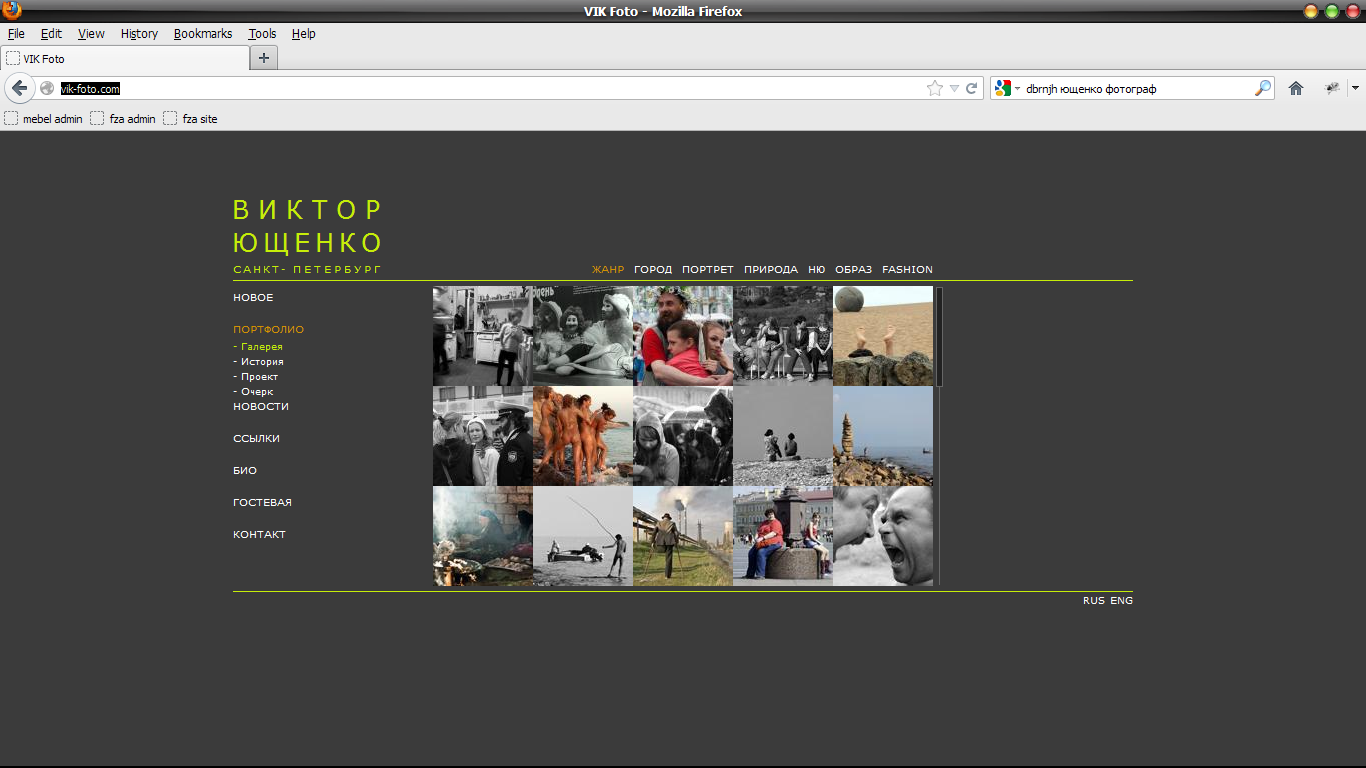Click the Firebug bug icon in toolbar
The height and width of the screenshot is (768, 1366).
pyautogui.click(x=1332, y=88)
